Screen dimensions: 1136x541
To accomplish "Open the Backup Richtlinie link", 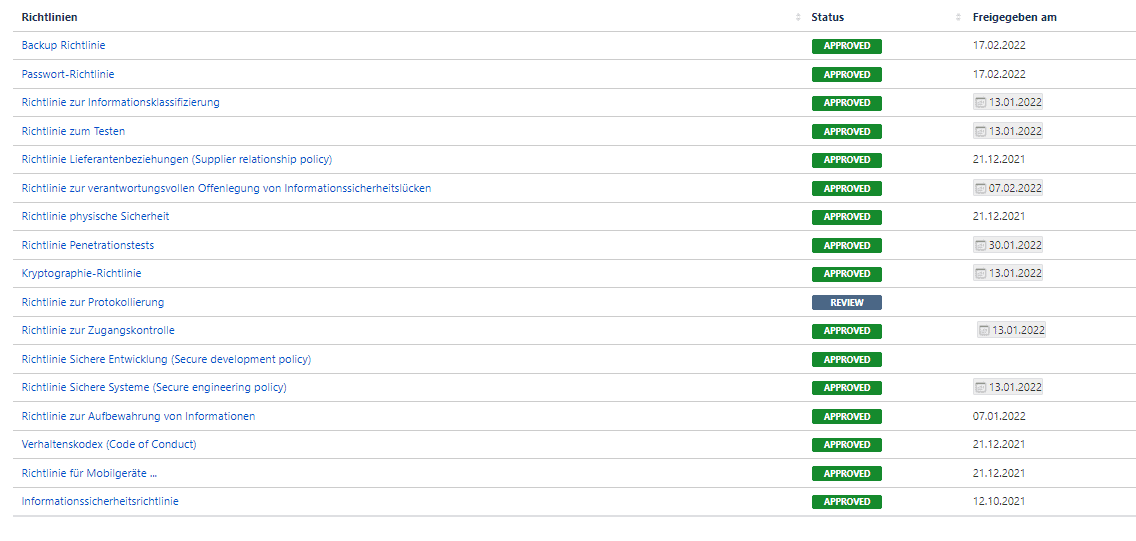I will [63, 46].
